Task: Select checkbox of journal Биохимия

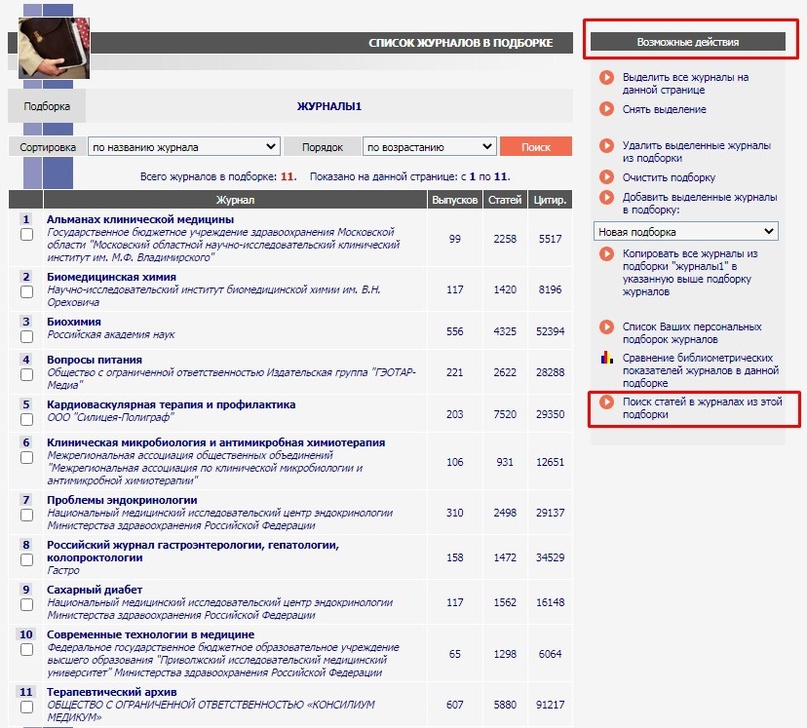Action: click(x=27, y=336)
